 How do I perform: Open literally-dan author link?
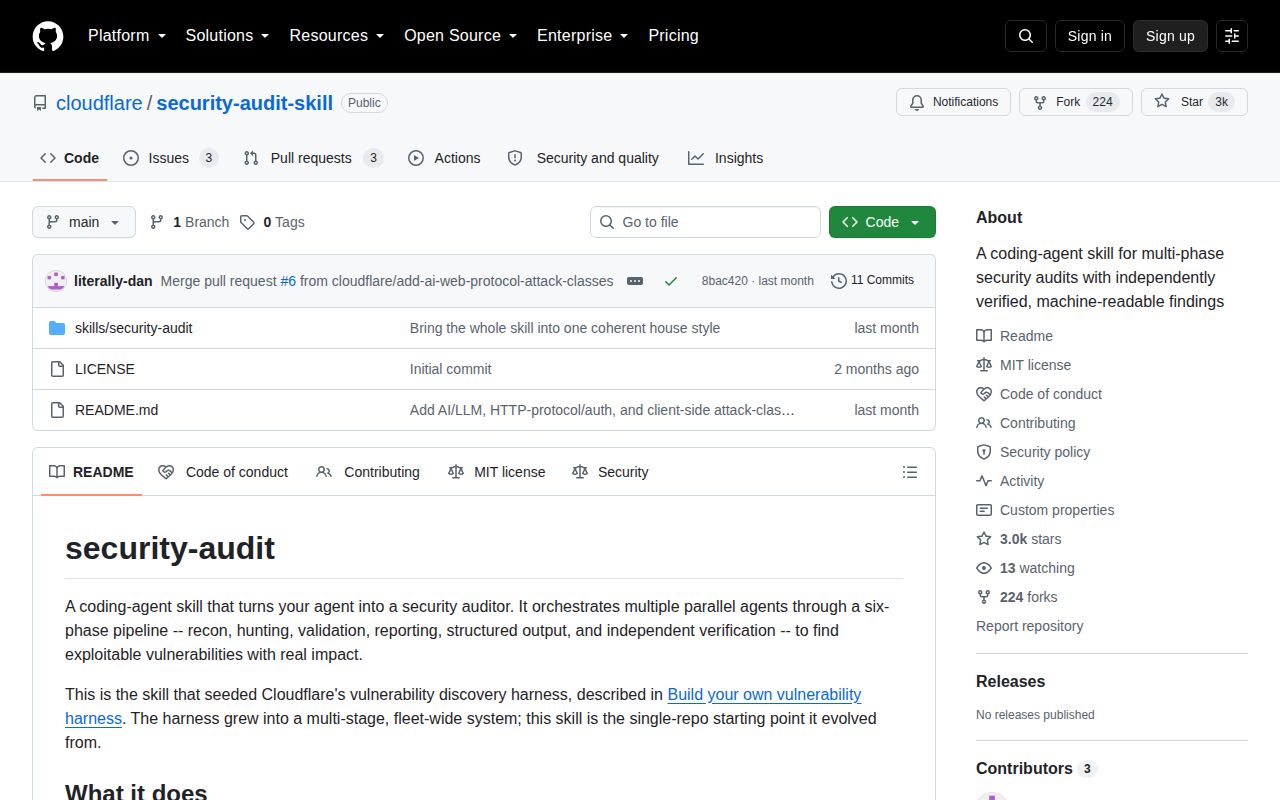(x=113, y=281)
